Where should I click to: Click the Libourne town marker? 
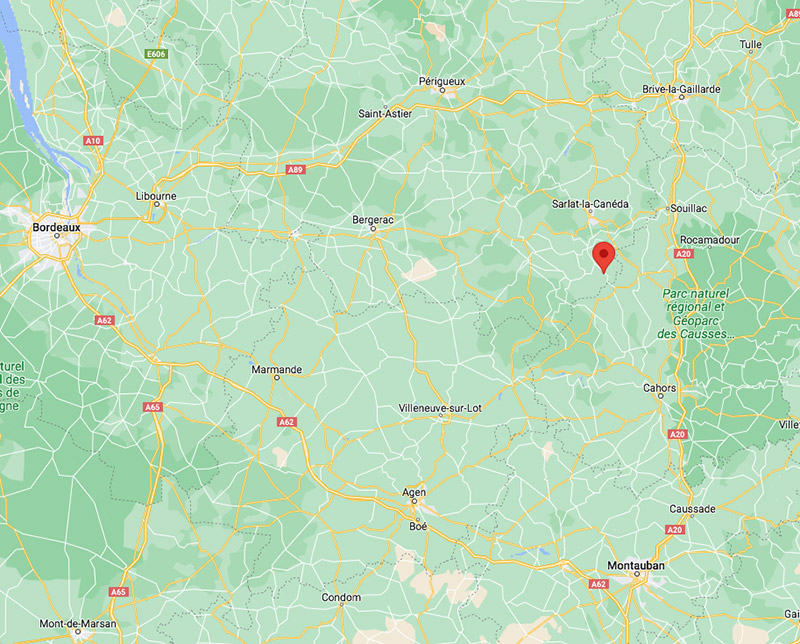coord(157,204)
